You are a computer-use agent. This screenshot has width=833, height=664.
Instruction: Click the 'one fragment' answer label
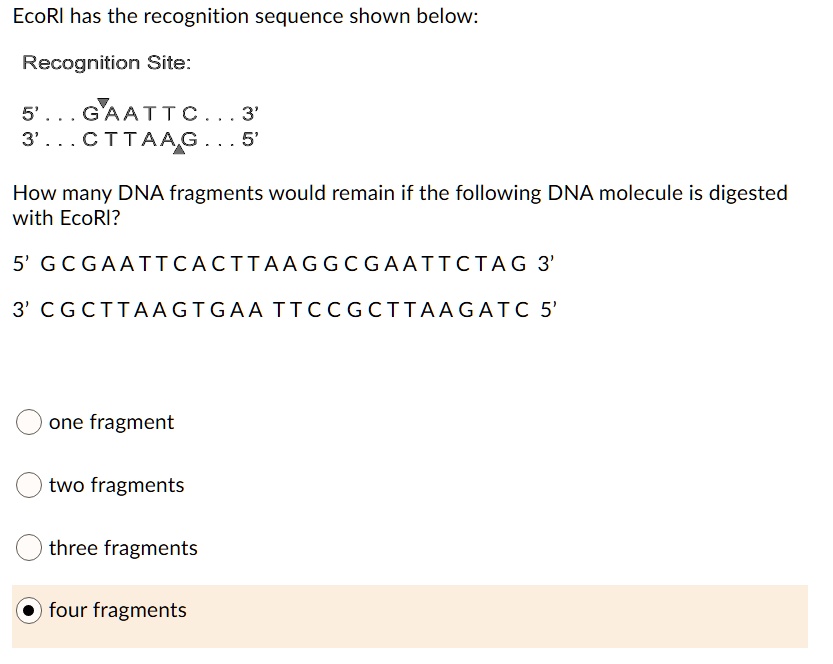click(112, 422)
